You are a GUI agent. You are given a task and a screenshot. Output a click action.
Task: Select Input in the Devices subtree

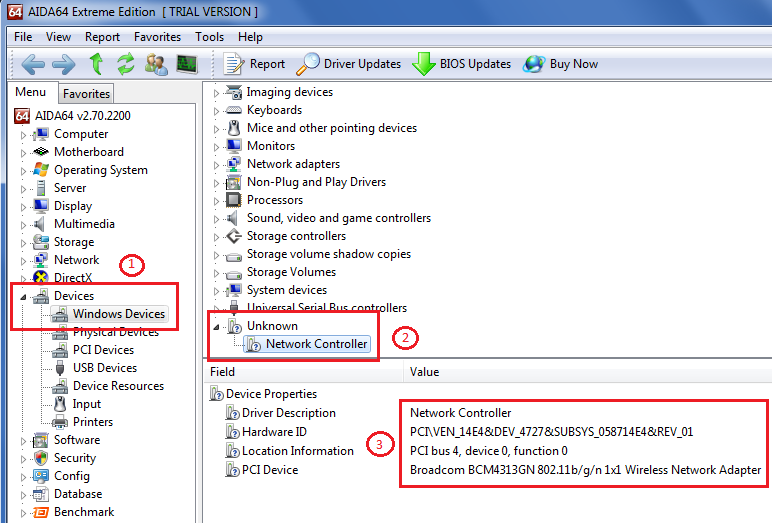[x=87, y=404]
